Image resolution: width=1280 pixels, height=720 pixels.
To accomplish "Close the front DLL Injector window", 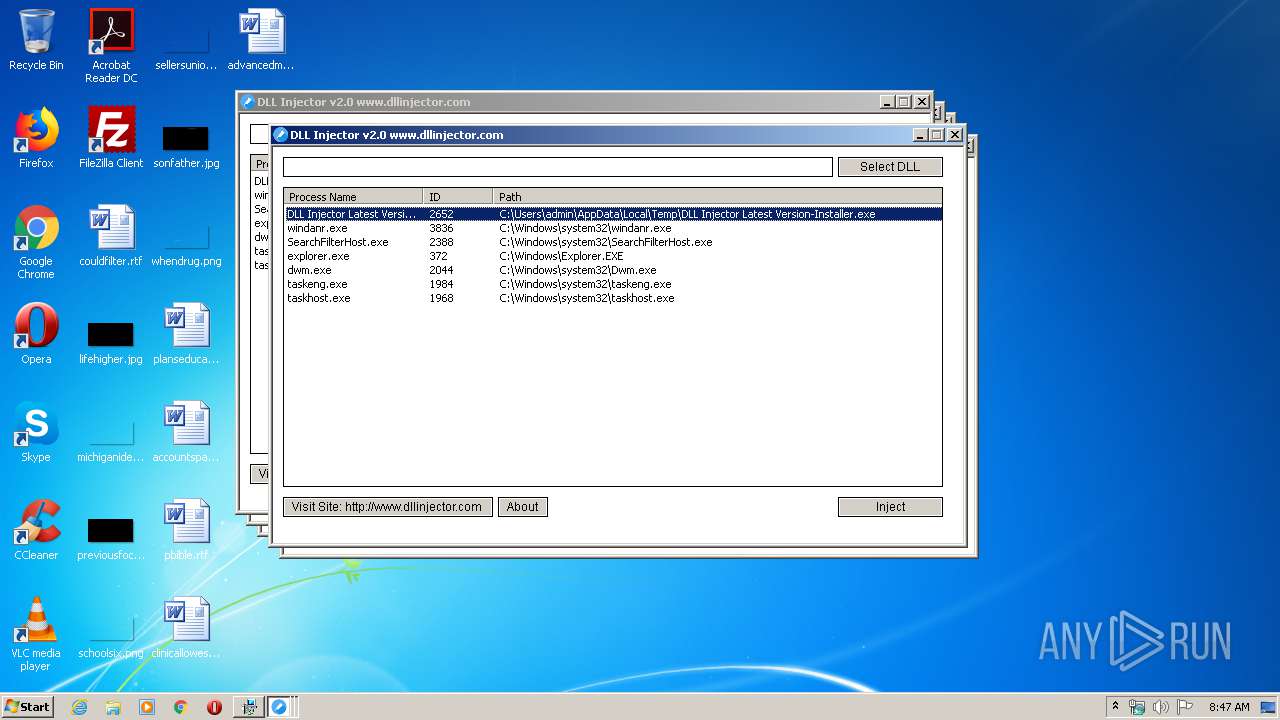I will point(954,135).
